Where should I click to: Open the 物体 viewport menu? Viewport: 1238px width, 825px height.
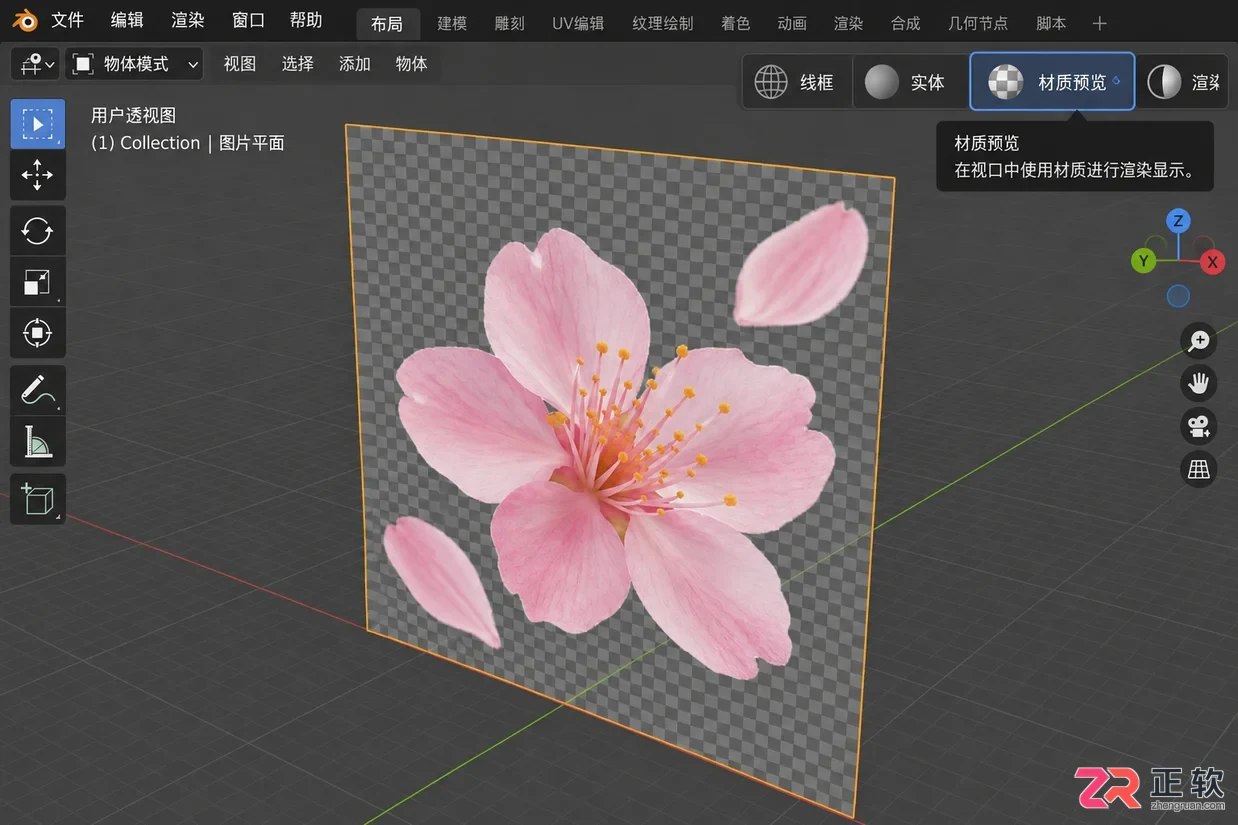(x=412, y=64)
